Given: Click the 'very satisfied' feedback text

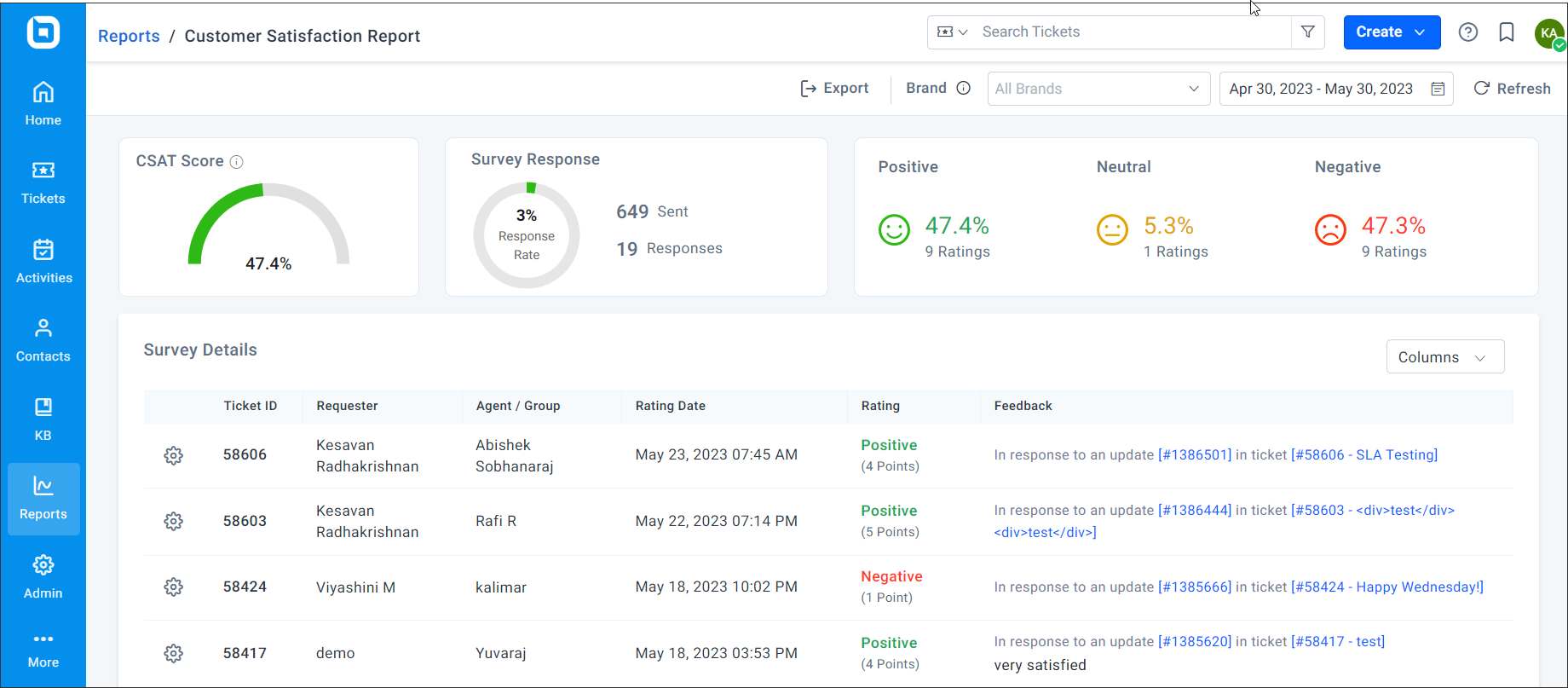Looking at the screenshot, I should pyautogui.click(x=1041, y=665).
